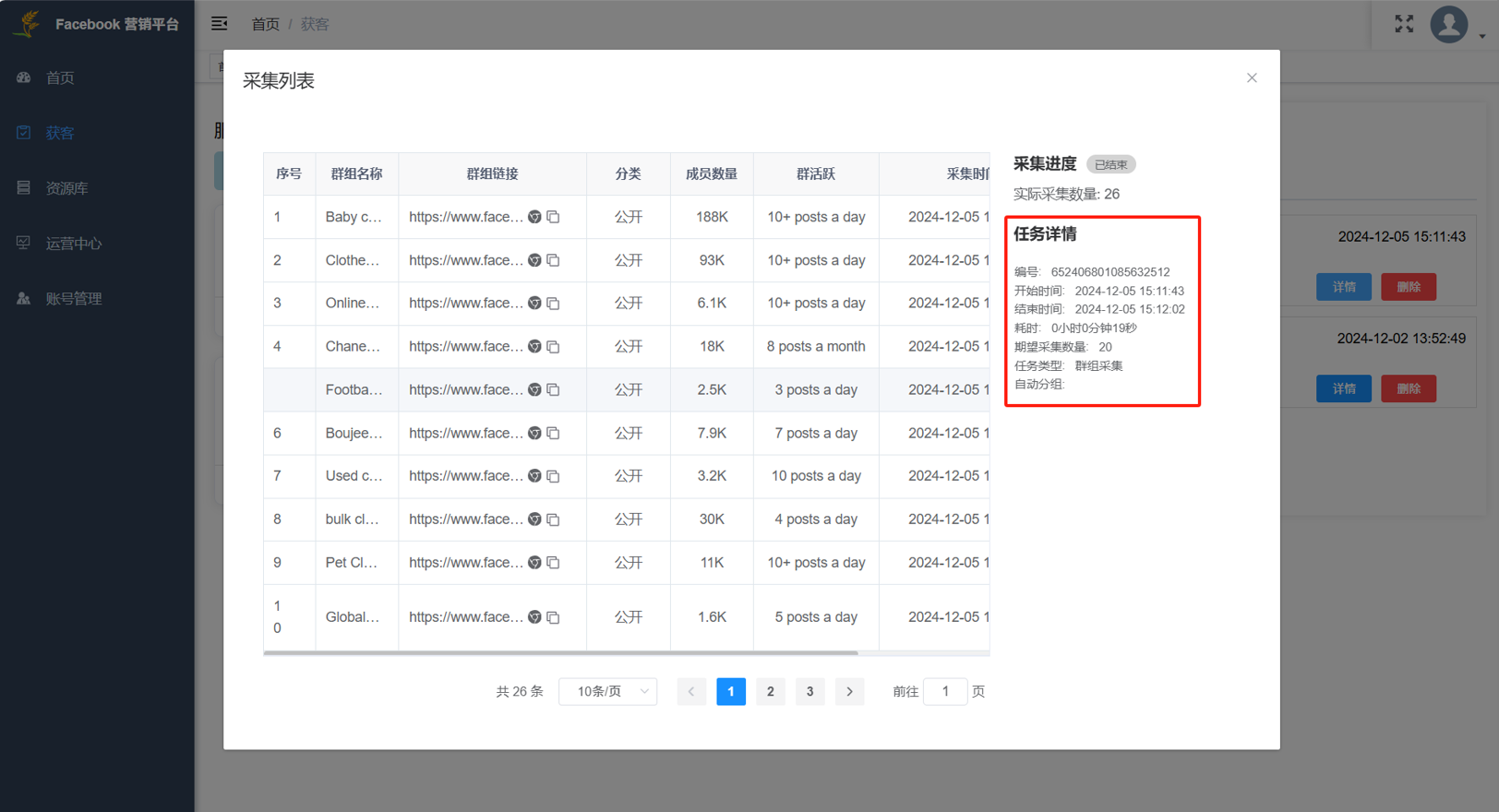Viewport: 1499px width, 812px height.
Task: Click 详情 for the 15:11:43 task
Action: click(1344, 287)
